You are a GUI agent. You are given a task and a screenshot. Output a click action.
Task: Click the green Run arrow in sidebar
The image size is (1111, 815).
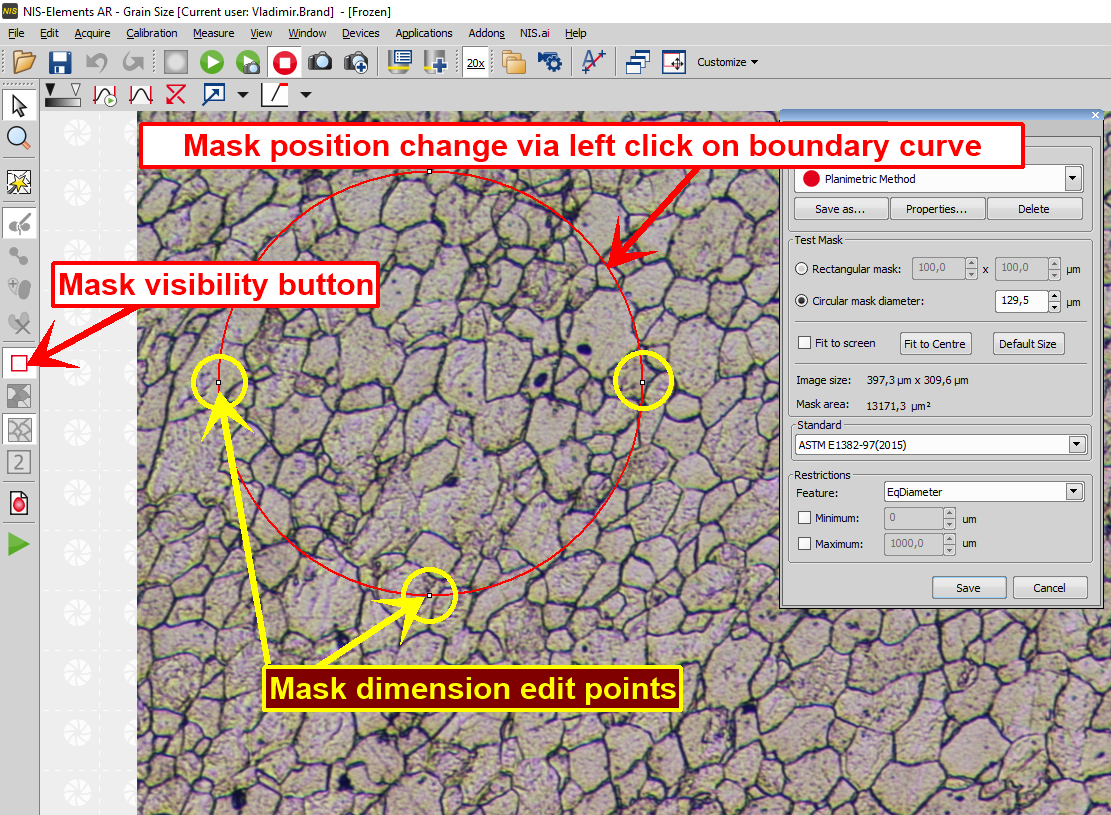click(x=19, y=544)
